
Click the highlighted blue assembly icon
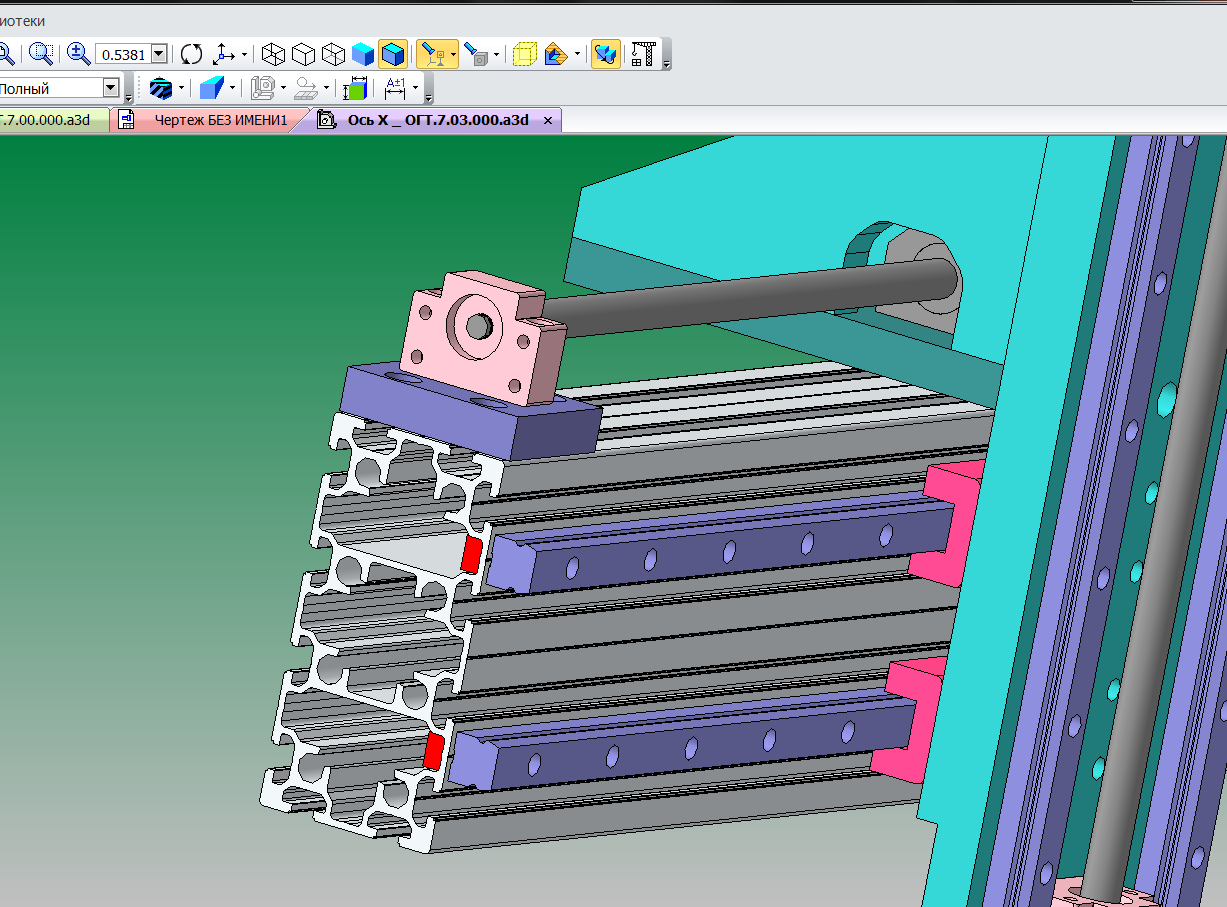(x=605, y=54)
